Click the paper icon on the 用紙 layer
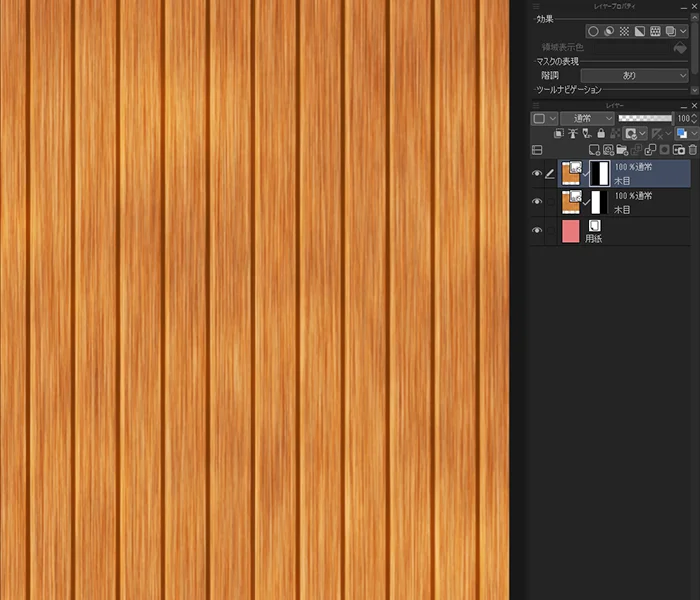Image resolution: width=700 pixels, height=600 pixels. pos(594,225)
